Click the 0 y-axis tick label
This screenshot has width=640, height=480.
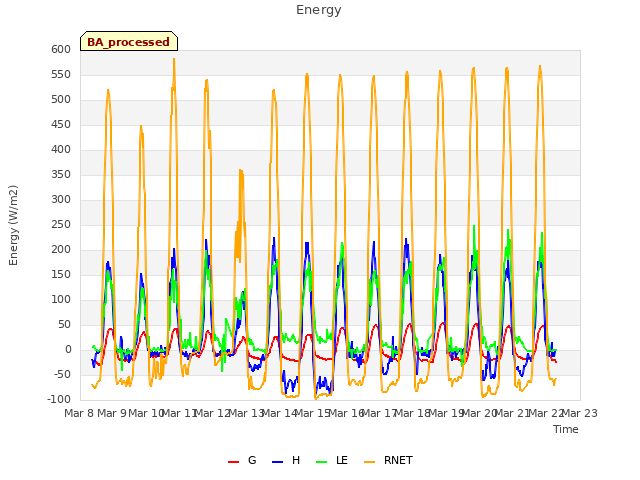[x=68, y=350]
